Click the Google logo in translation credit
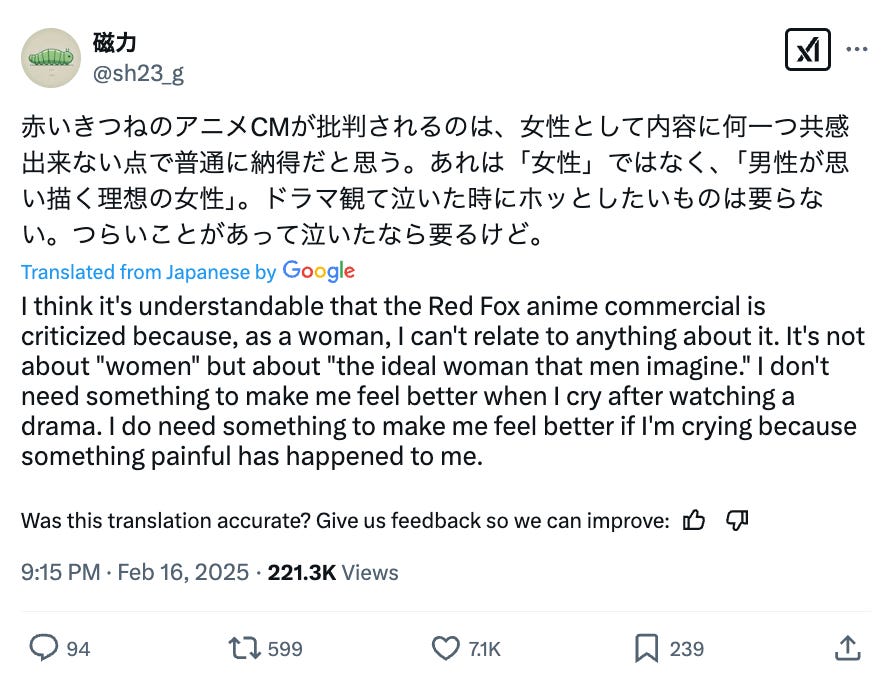 (x=319, y=271)
